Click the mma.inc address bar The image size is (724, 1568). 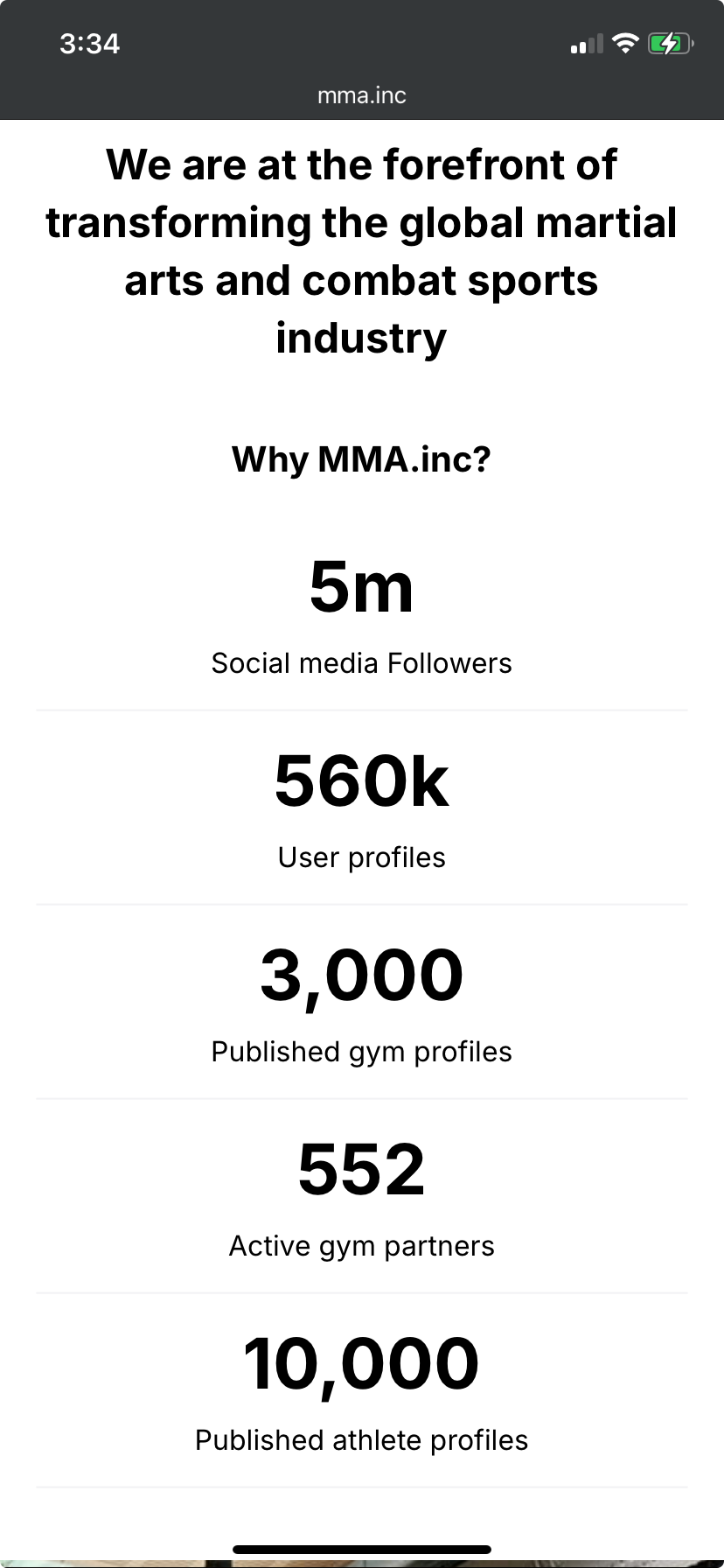362,95
